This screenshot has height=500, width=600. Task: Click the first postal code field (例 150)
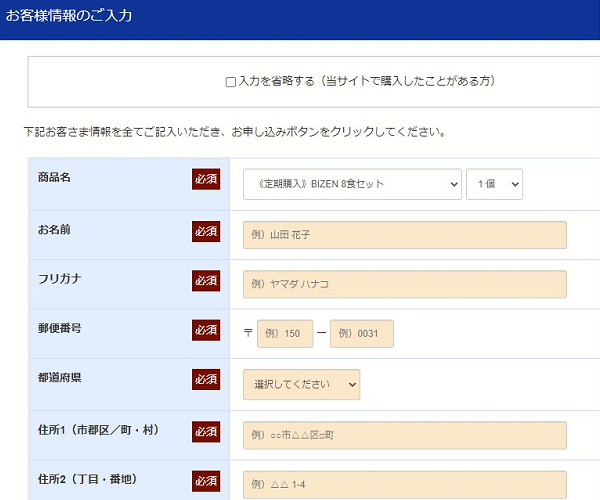coord(285,334)
